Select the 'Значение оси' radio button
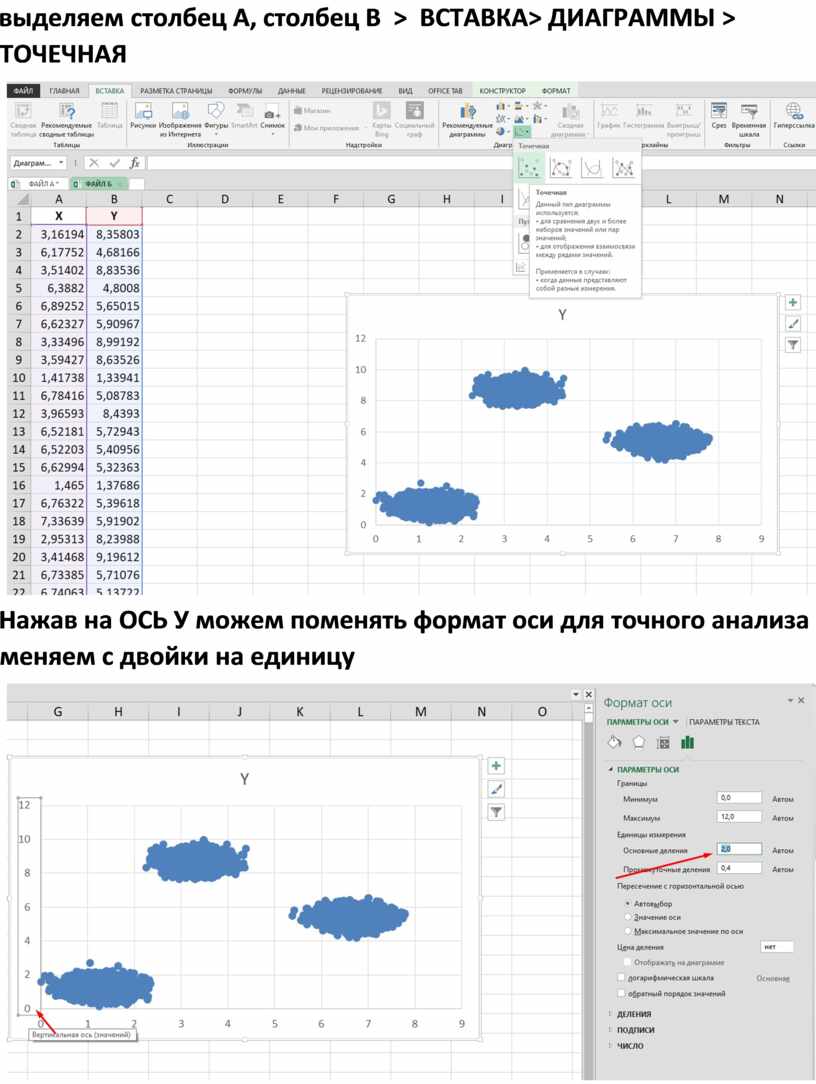Viewport: 816px width, 1084px height. [627, 916]
